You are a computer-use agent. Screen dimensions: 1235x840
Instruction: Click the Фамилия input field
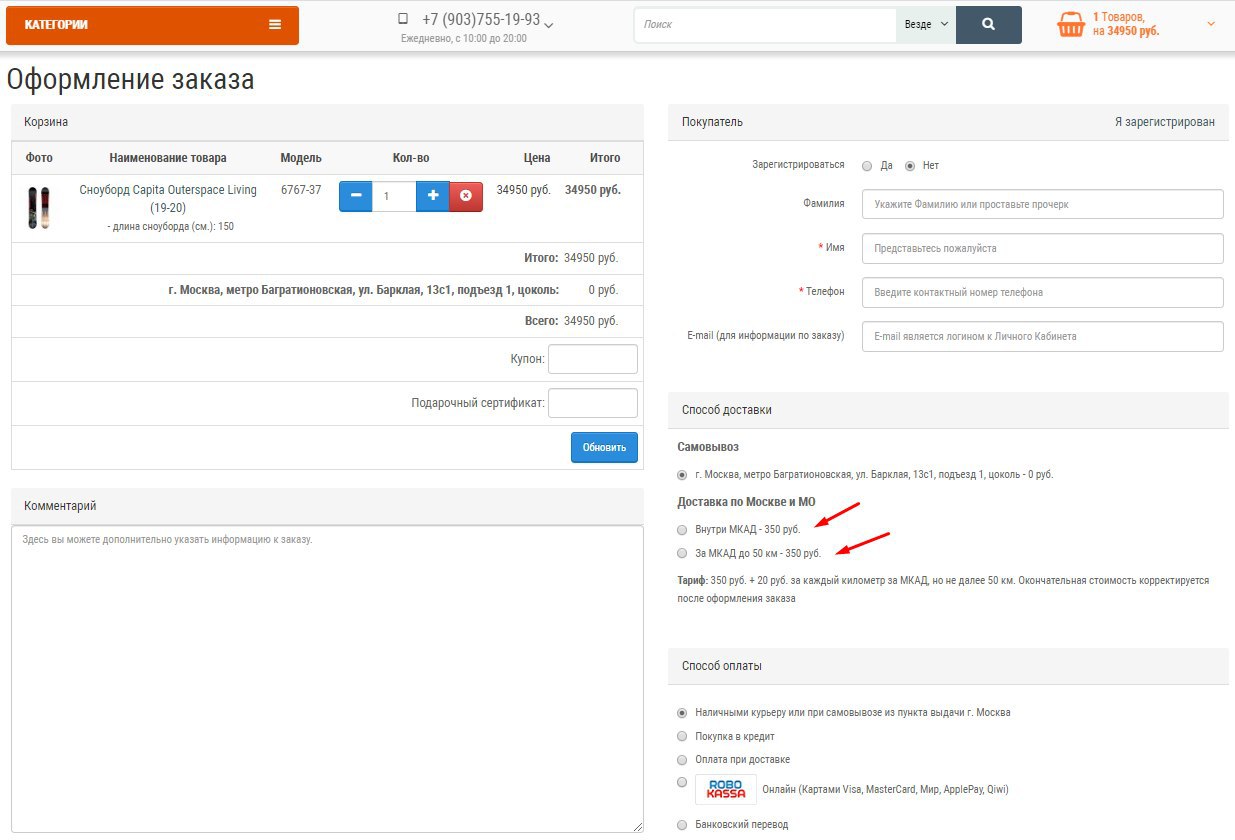[x=1044, y=204]
